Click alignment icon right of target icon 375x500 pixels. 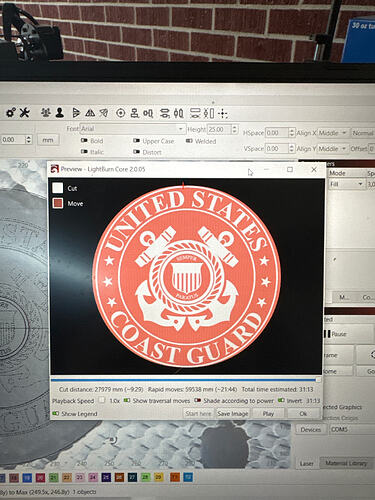[x=134, y=113]
